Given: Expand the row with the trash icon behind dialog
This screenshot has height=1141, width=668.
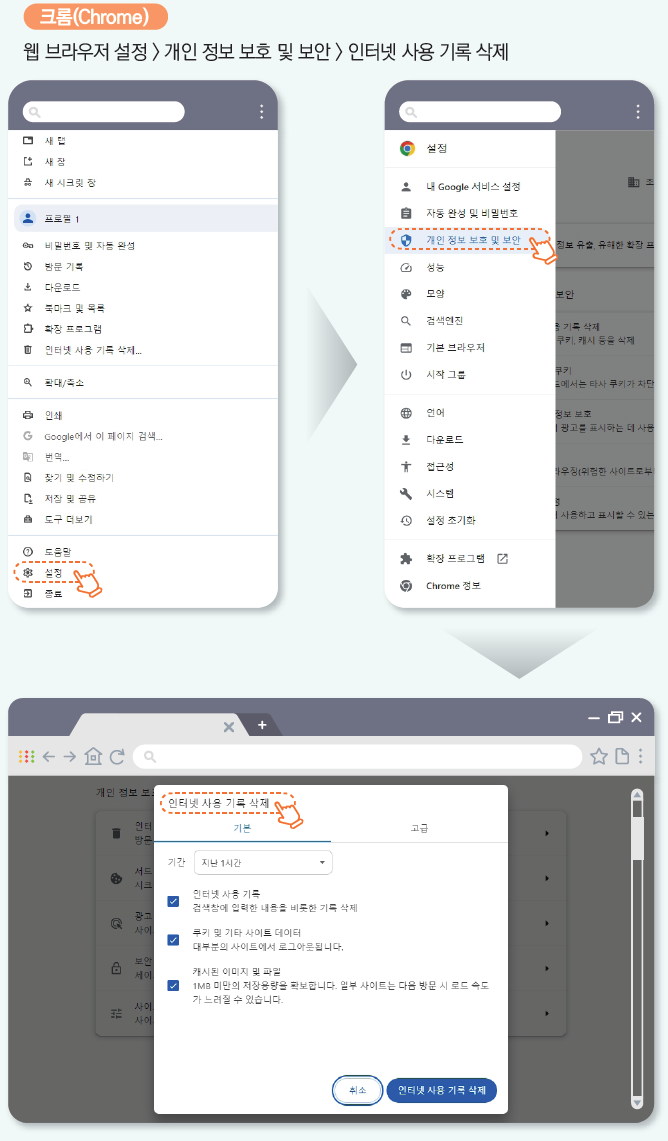Looking at the screenshot, I should pos(547,833).
